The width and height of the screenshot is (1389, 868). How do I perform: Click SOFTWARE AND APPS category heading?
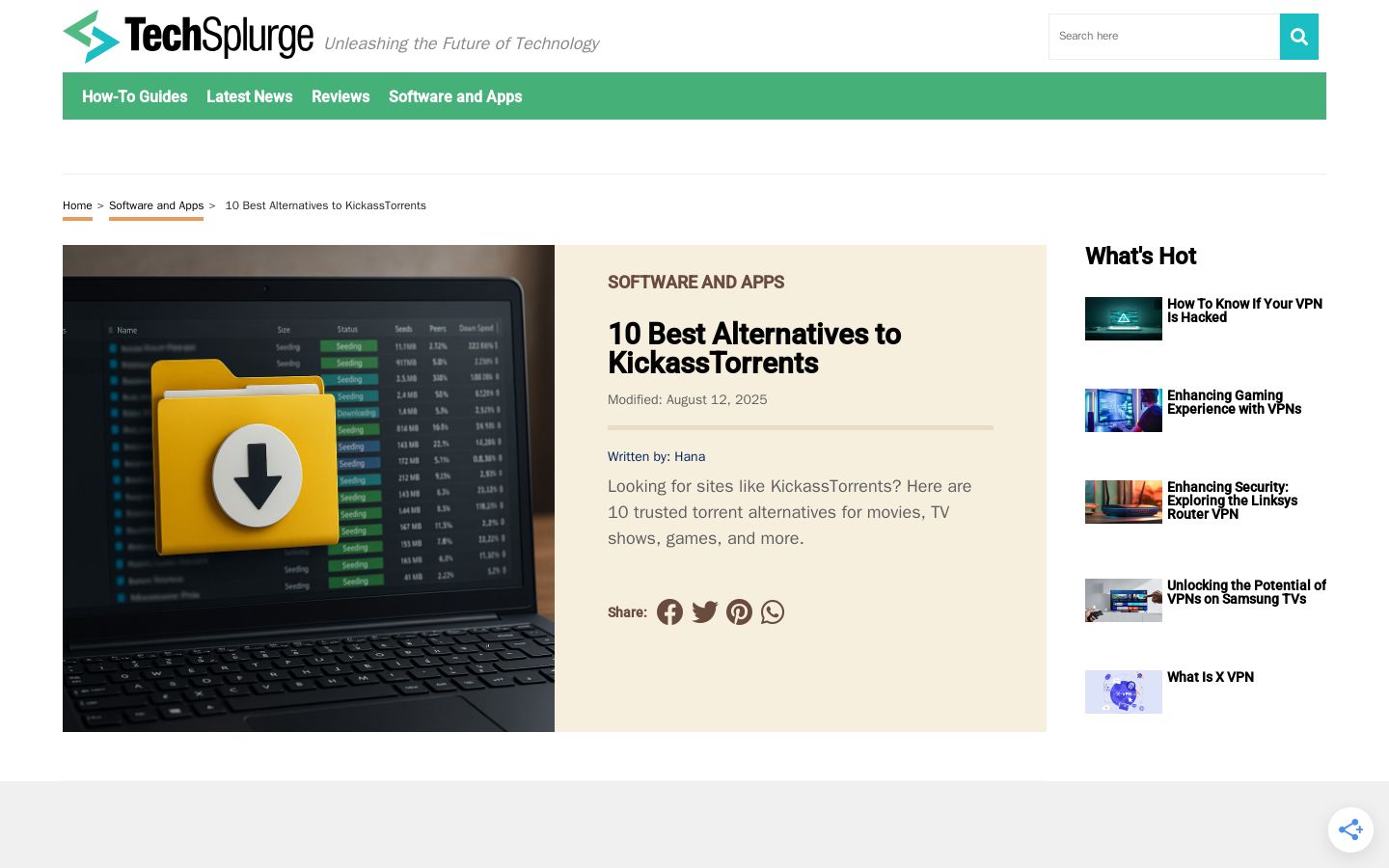point(695,283)
